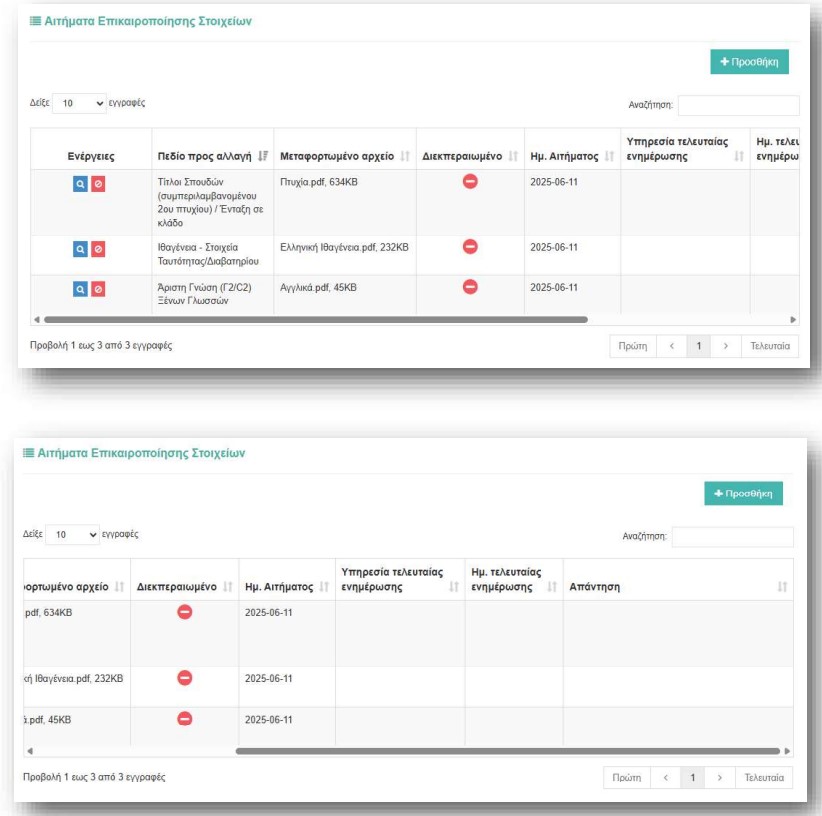Screen dimensions: 822x816
Task: Click the Αναζήτηση search field in upper panel
Action: point(739,105)
